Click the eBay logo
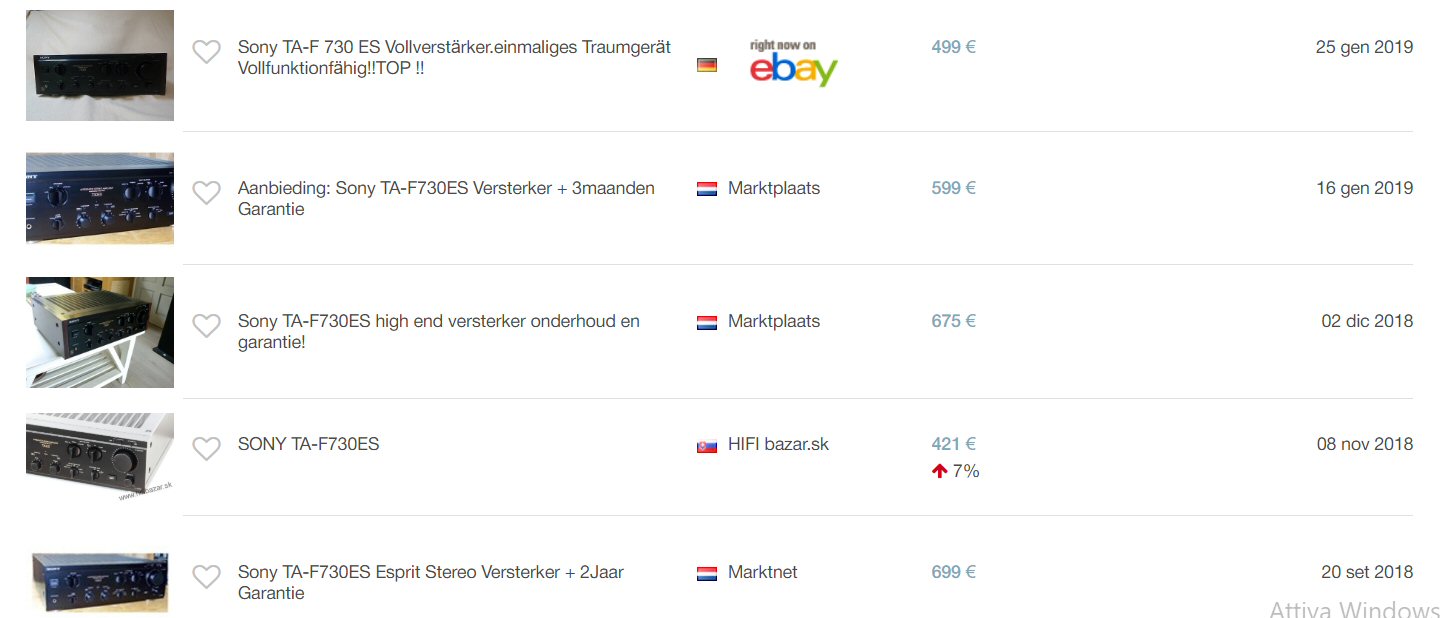 click(794, 63)
